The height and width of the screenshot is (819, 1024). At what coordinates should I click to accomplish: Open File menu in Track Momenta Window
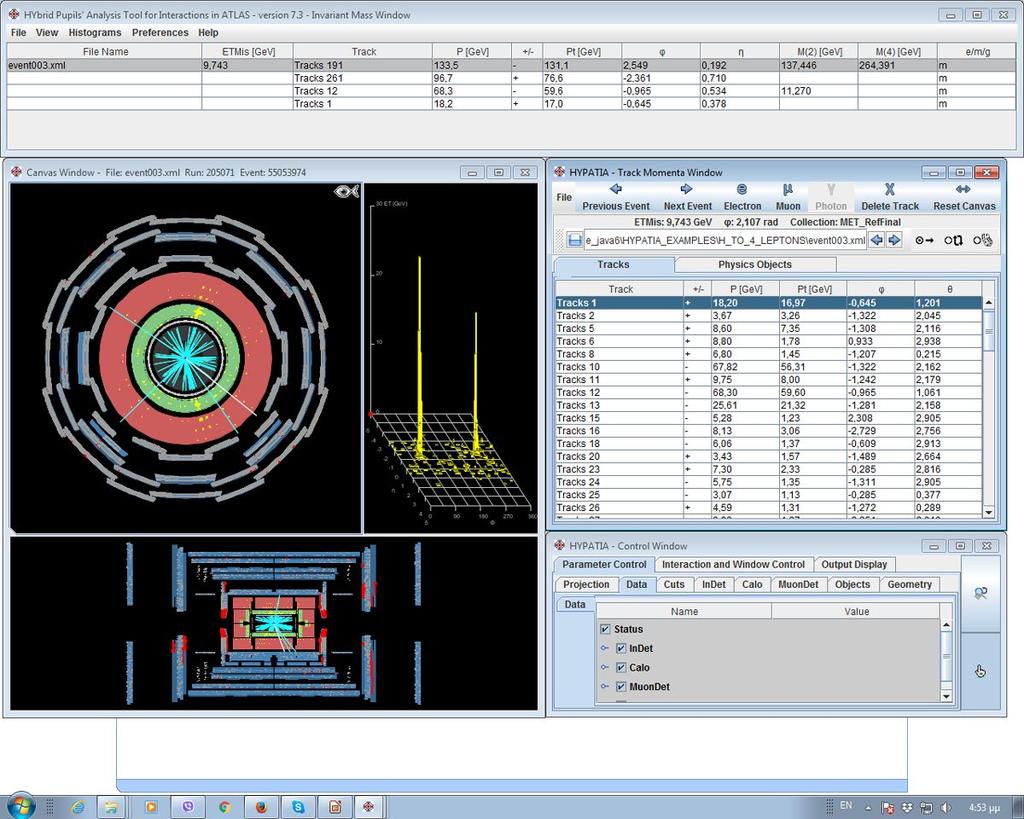click(564, 197)
